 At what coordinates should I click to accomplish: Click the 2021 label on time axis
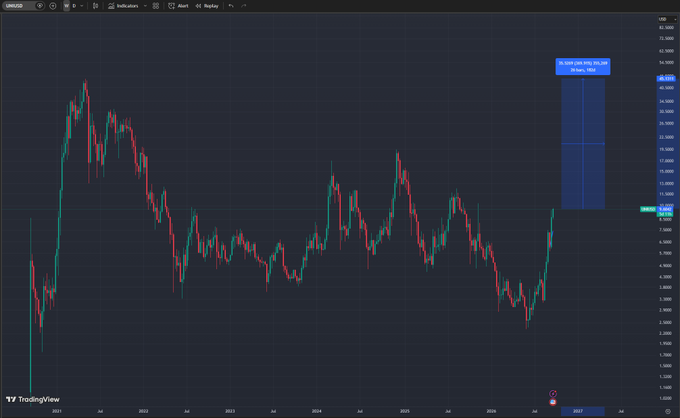(57, 411)
